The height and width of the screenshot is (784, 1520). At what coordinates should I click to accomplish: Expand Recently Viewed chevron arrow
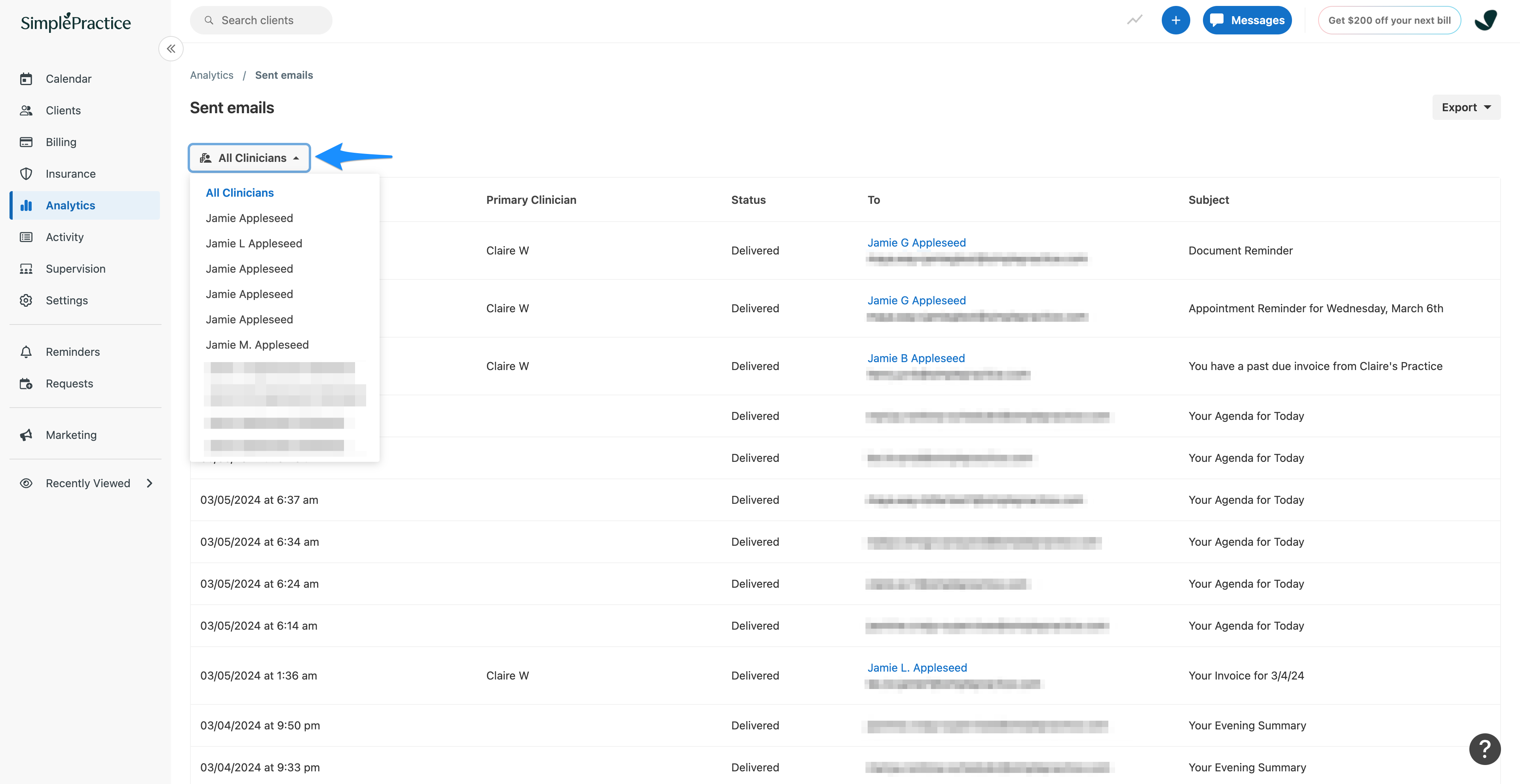click(x=150, y=483)
